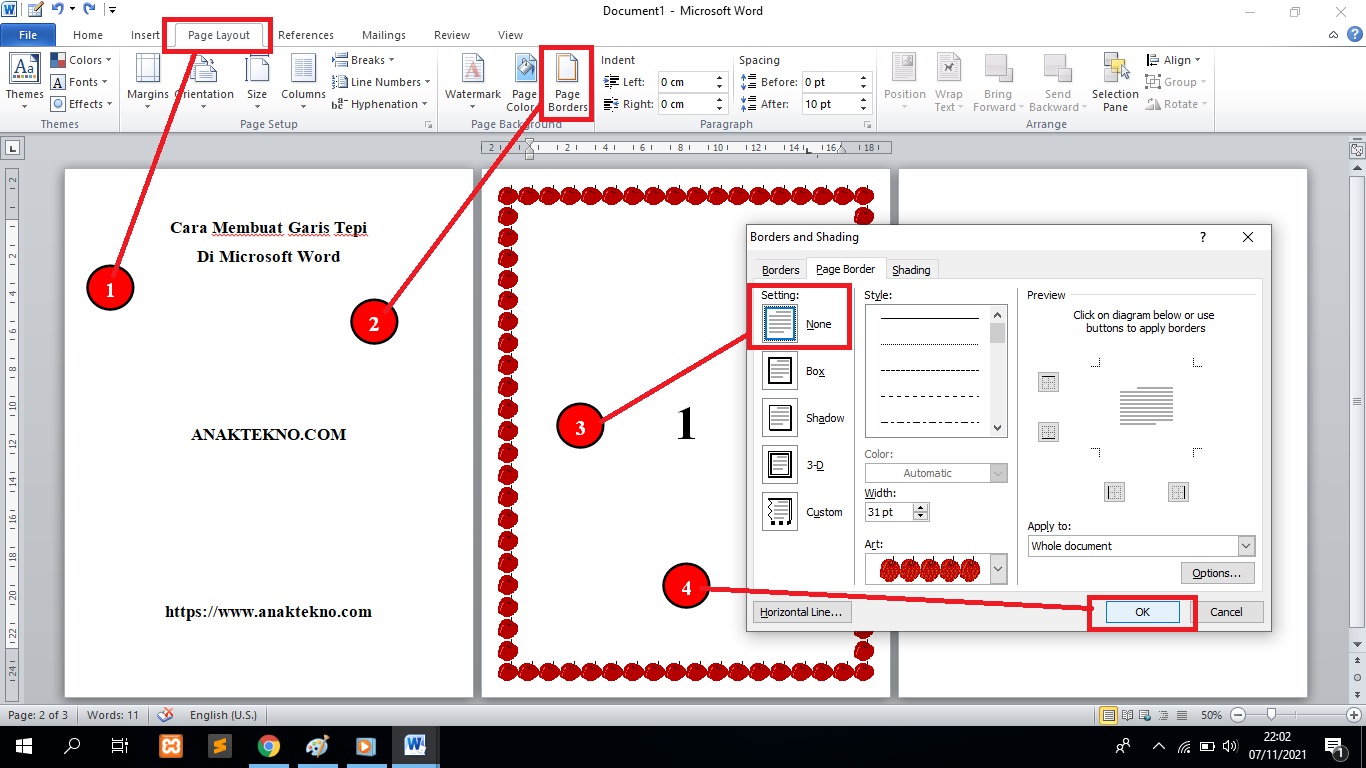The image size is (1366, 768).
Task: Click the Redo icon in title bar
Action: (x=90, y=11)
